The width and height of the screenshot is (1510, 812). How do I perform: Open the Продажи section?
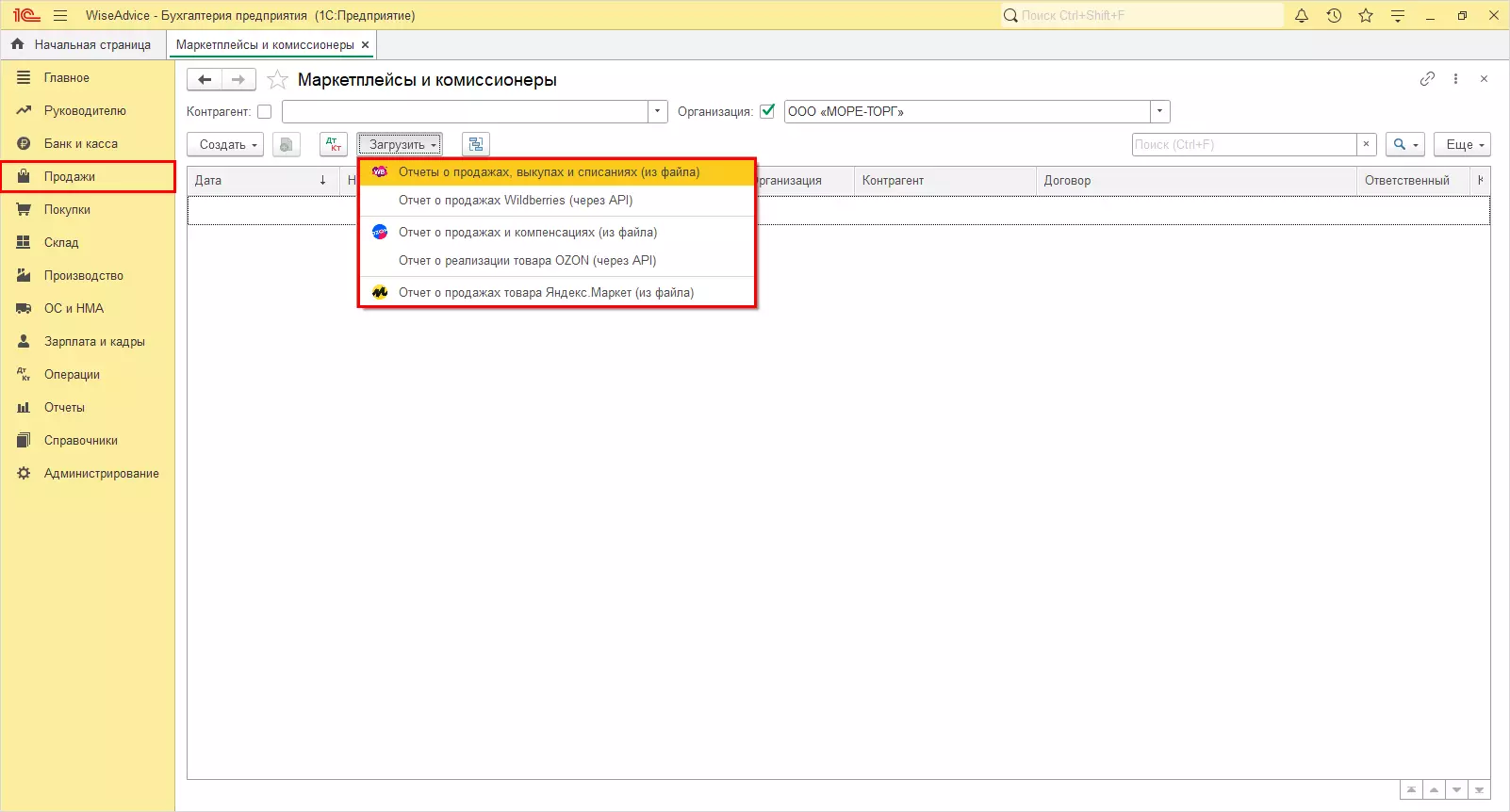pos(88,176)
